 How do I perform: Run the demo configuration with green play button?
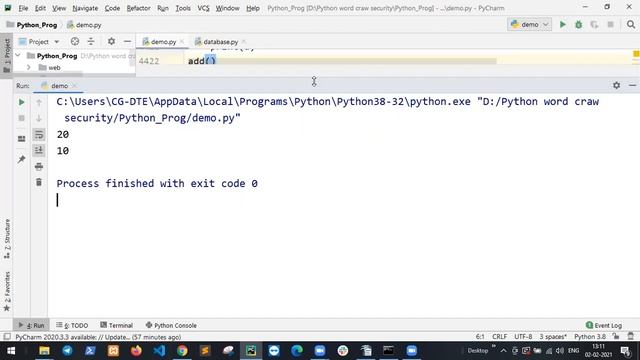pos(562,24)
